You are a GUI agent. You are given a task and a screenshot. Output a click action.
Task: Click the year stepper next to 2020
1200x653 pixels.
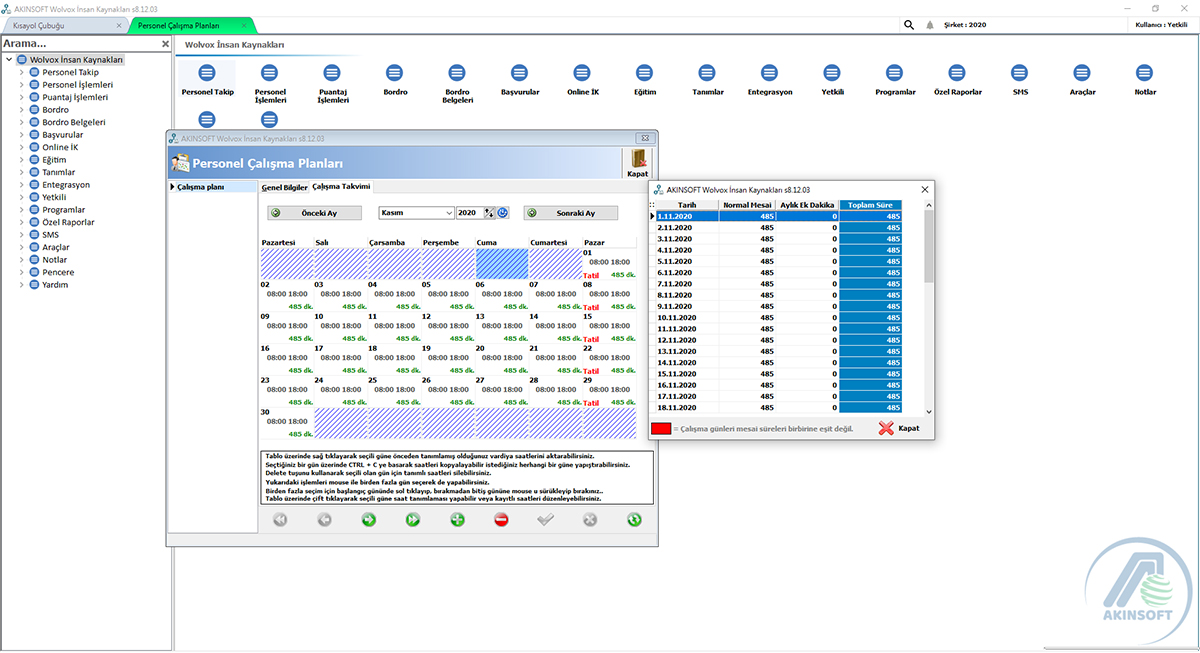[x=489, y=213]
